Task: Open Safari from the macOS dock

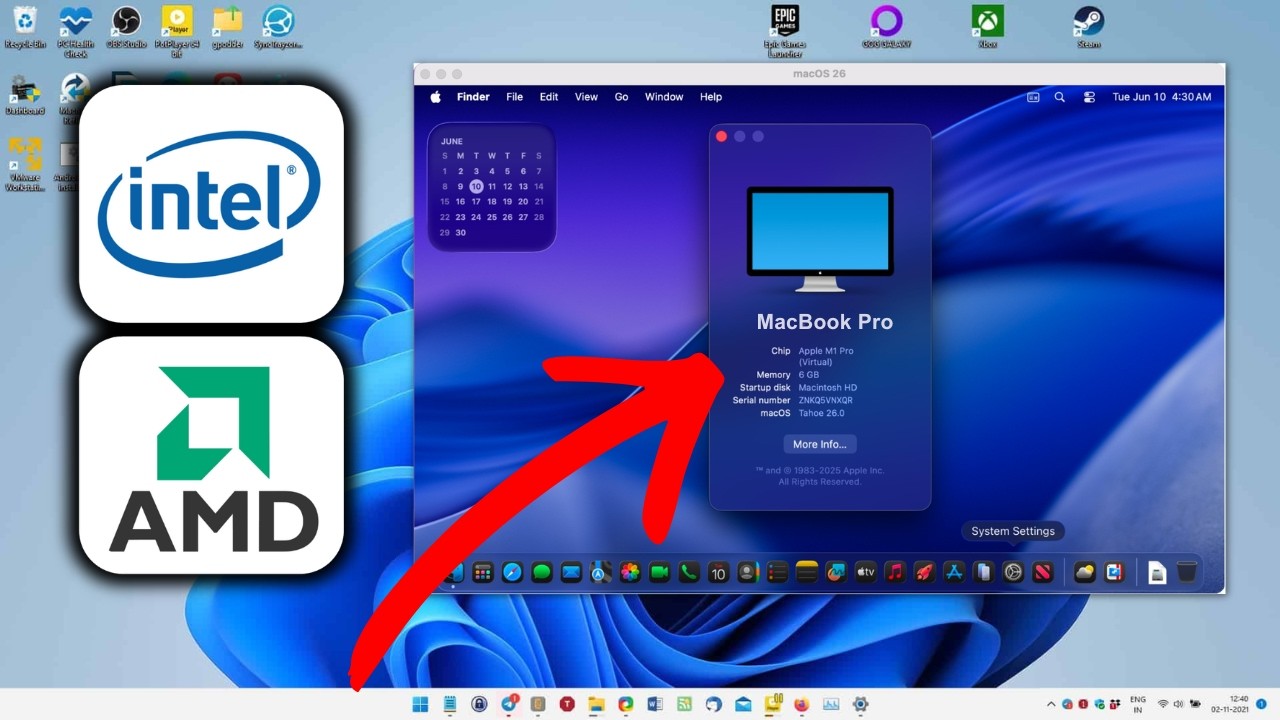Action: coord(512,573)
